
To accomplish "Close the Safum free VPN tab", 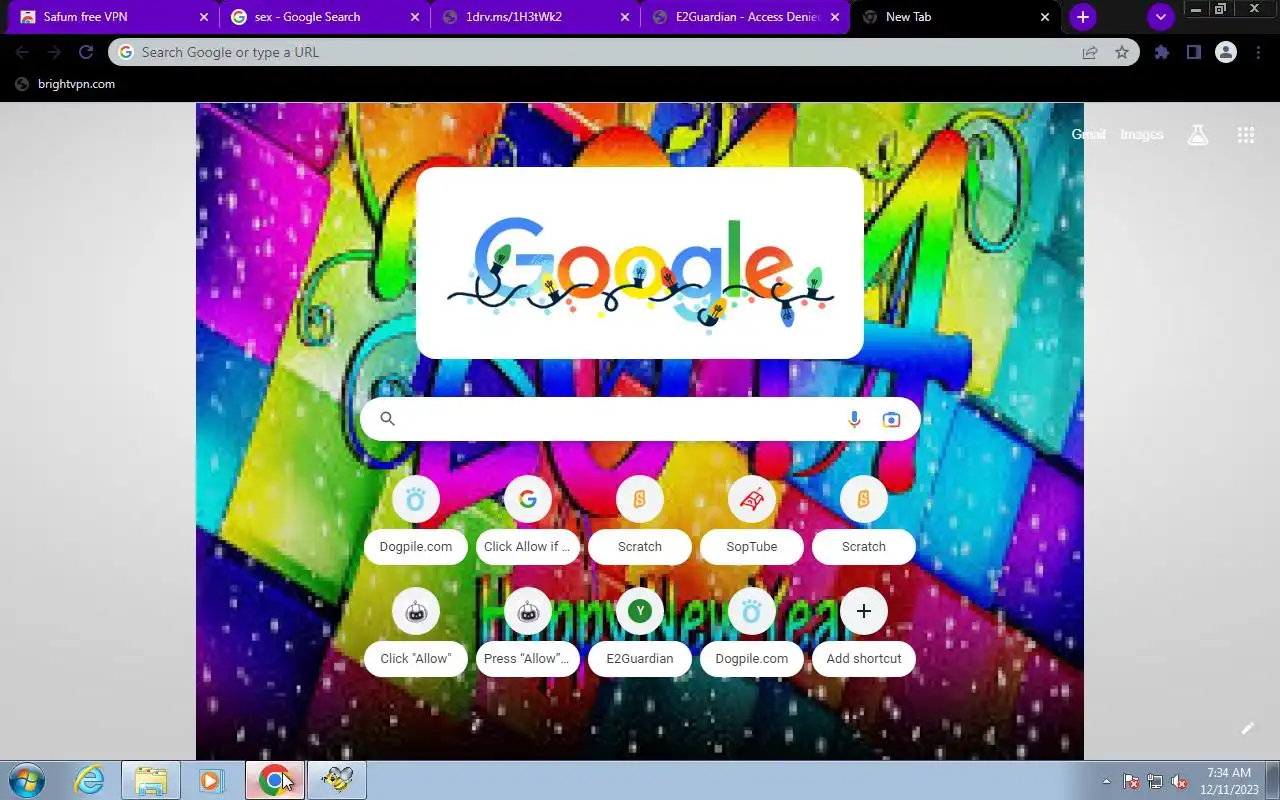I will tap(204, 17).
